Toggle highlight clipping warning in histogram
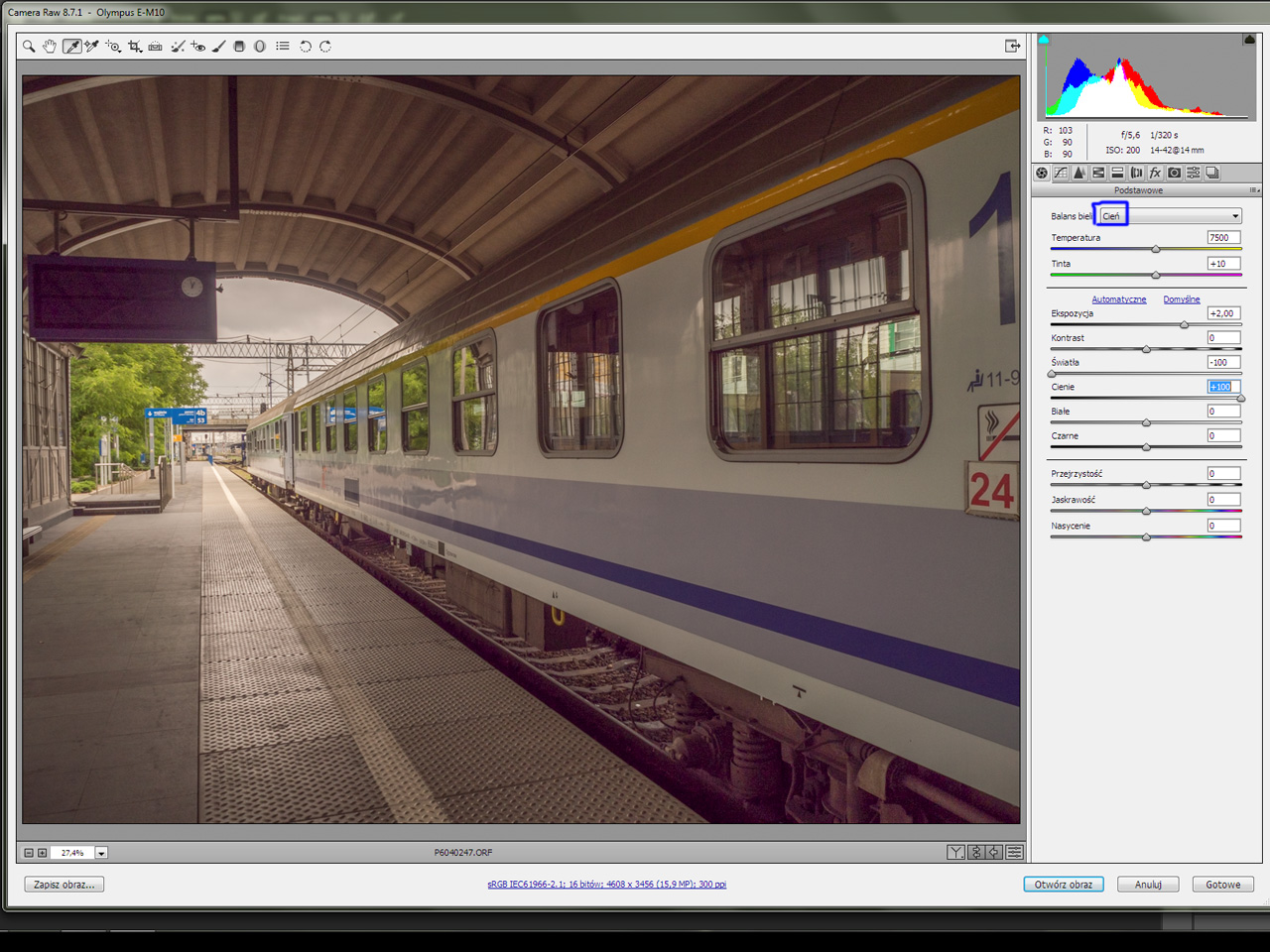 [1249, 40]
